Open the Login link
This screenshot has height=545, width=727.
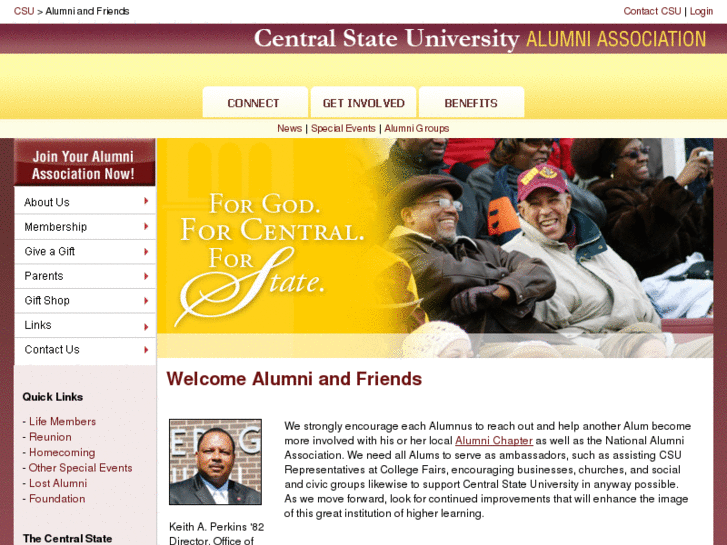(x=701, y=11)
